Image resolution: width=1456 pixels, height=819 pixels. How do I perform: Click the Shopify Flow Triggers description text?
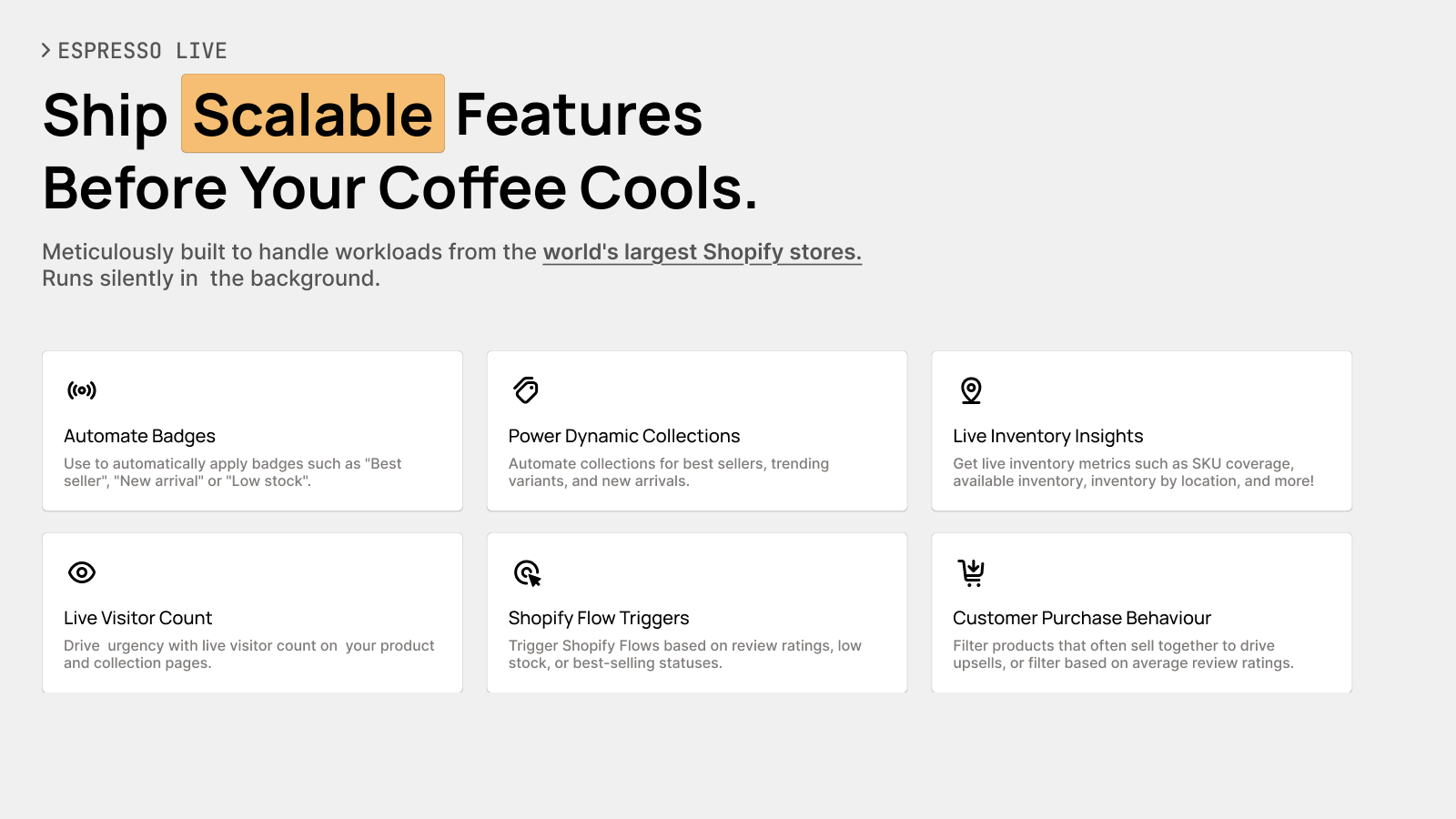coord(684,654)
